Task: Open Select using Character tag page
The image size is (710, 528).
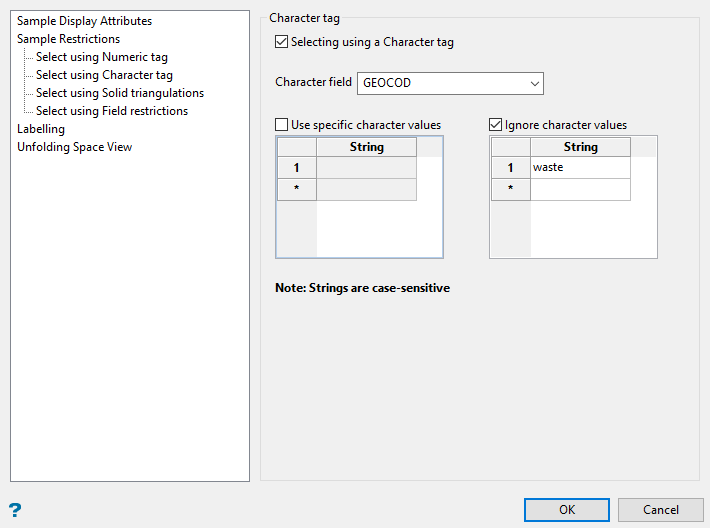Action: [x=104, y=75]
